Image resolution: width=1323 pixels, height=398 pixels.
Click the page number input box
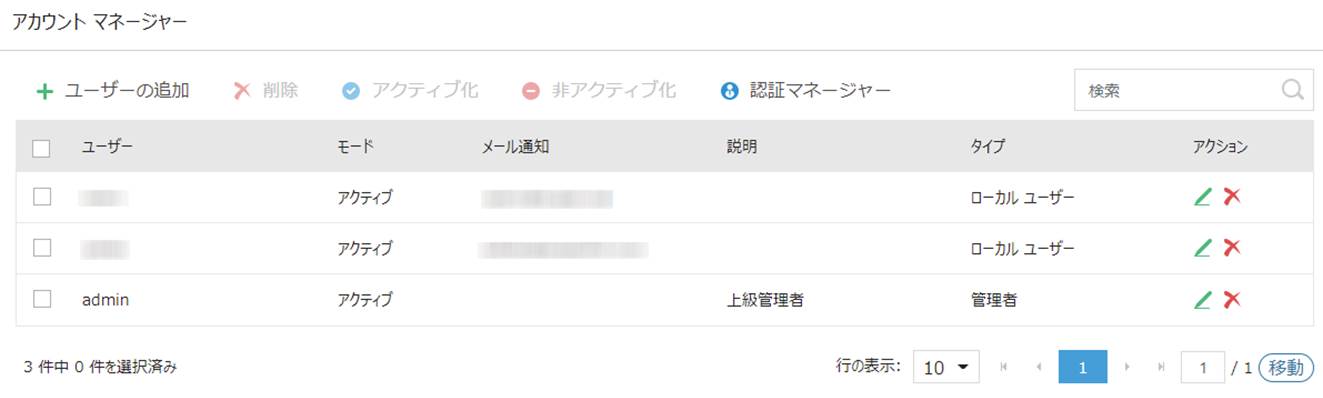pyautogui.click(x=1203, y=367)
